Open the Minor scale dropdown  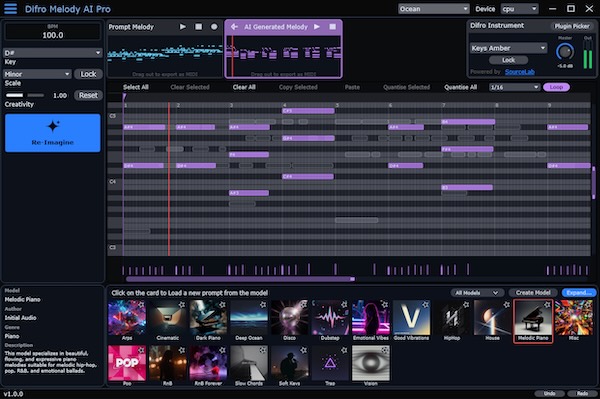point(37,74)
